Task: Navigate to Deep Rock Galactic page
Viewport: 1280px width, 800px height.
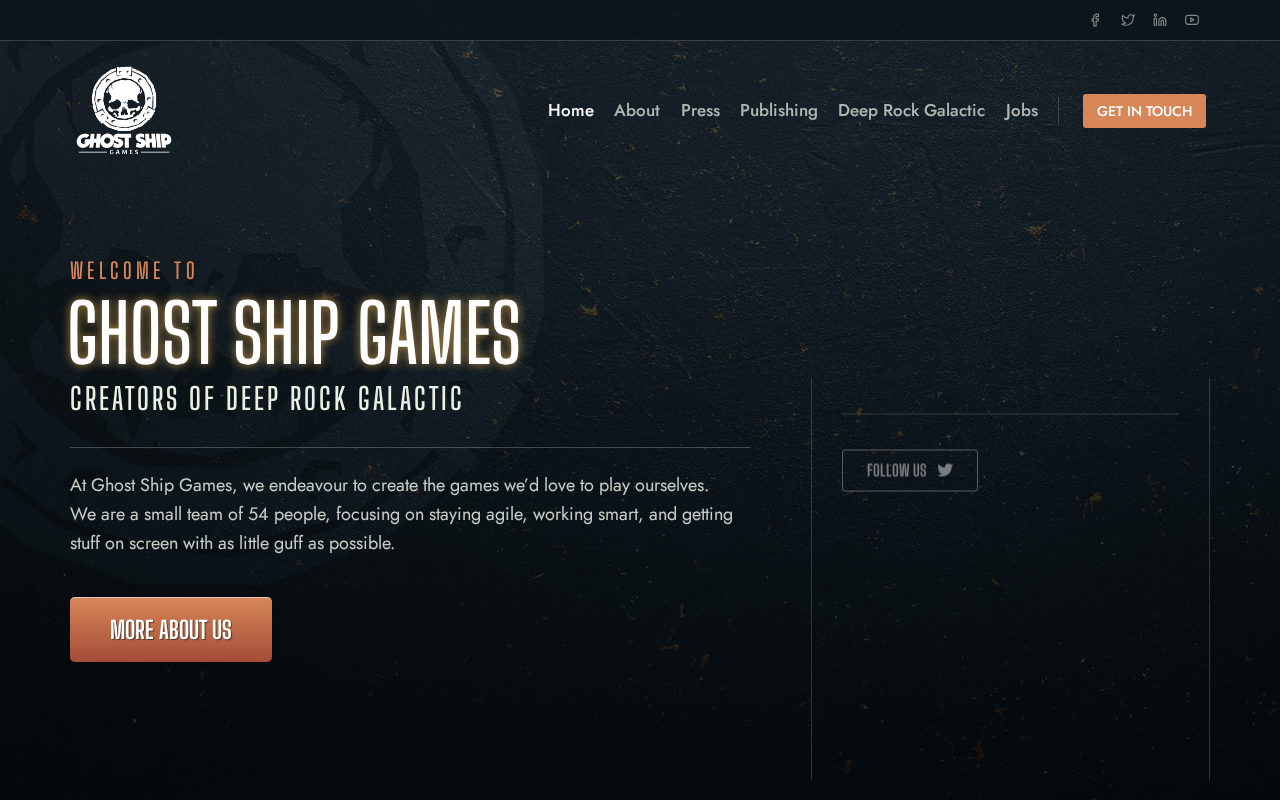Action: point(911,111)
